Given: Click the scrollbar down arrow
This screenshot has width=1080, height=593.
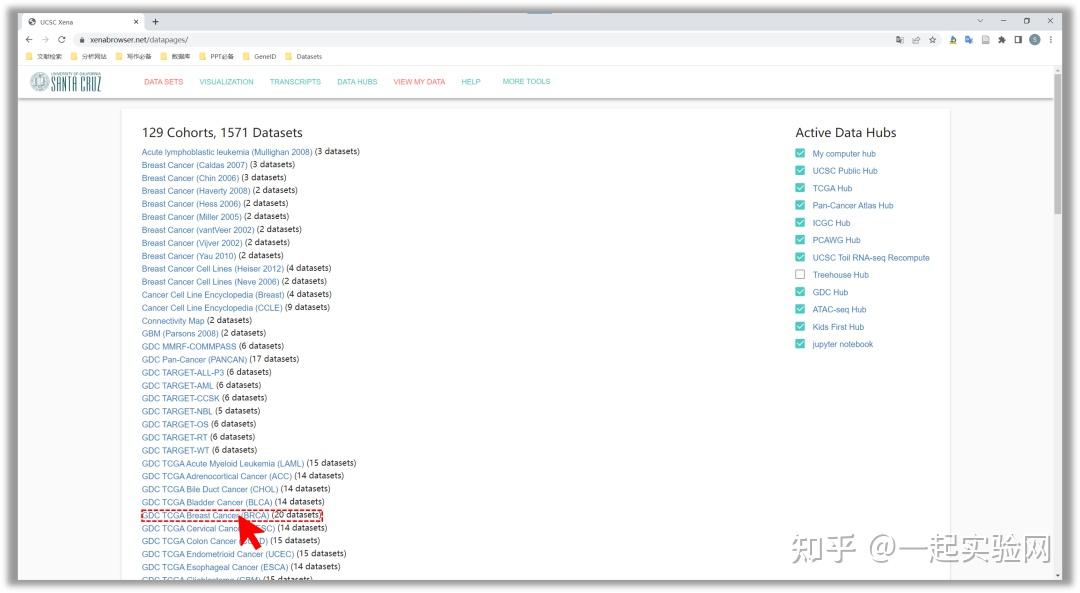Looking at the screenshot, I should pyautogui.click(x=1057, y=576).
